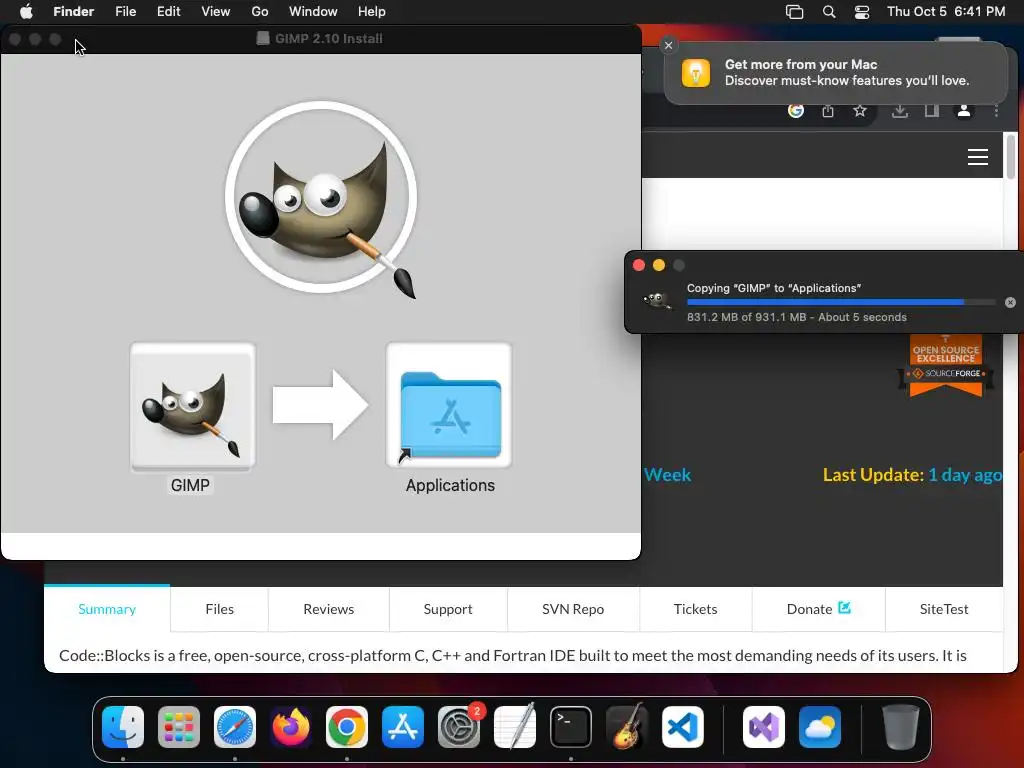The image size is (1024, 768).
Task: Open the SiteTest tab
Action: click(x=944, y=609)
